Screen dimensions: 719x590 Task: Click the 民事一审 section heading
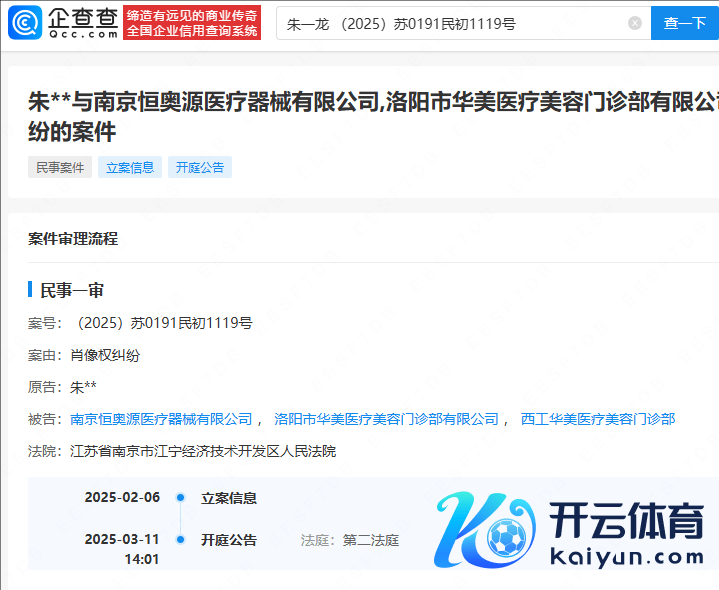tap(72, 290)
